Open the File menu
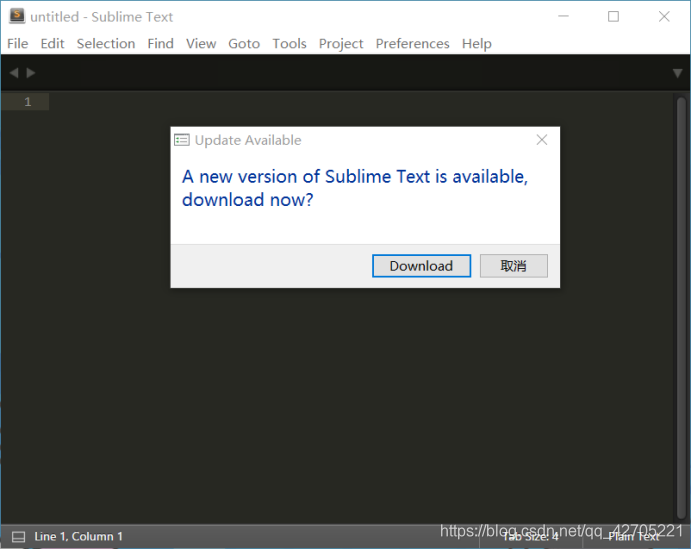The height and width of the screenshot is (550, 692). coord(18,44)
